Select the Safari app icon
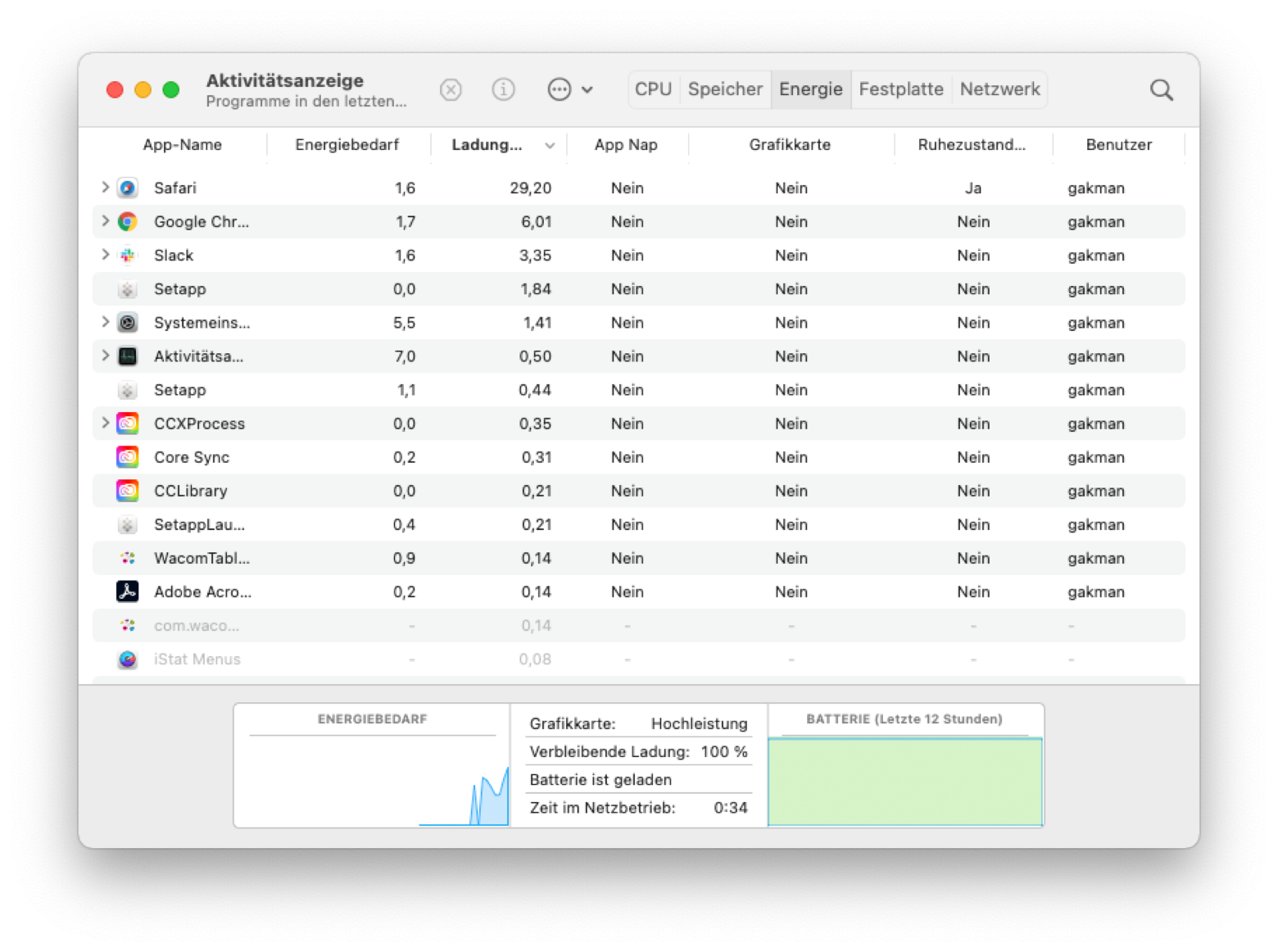The width and height of the screenshot is (1278, 952). click(127, 188)
